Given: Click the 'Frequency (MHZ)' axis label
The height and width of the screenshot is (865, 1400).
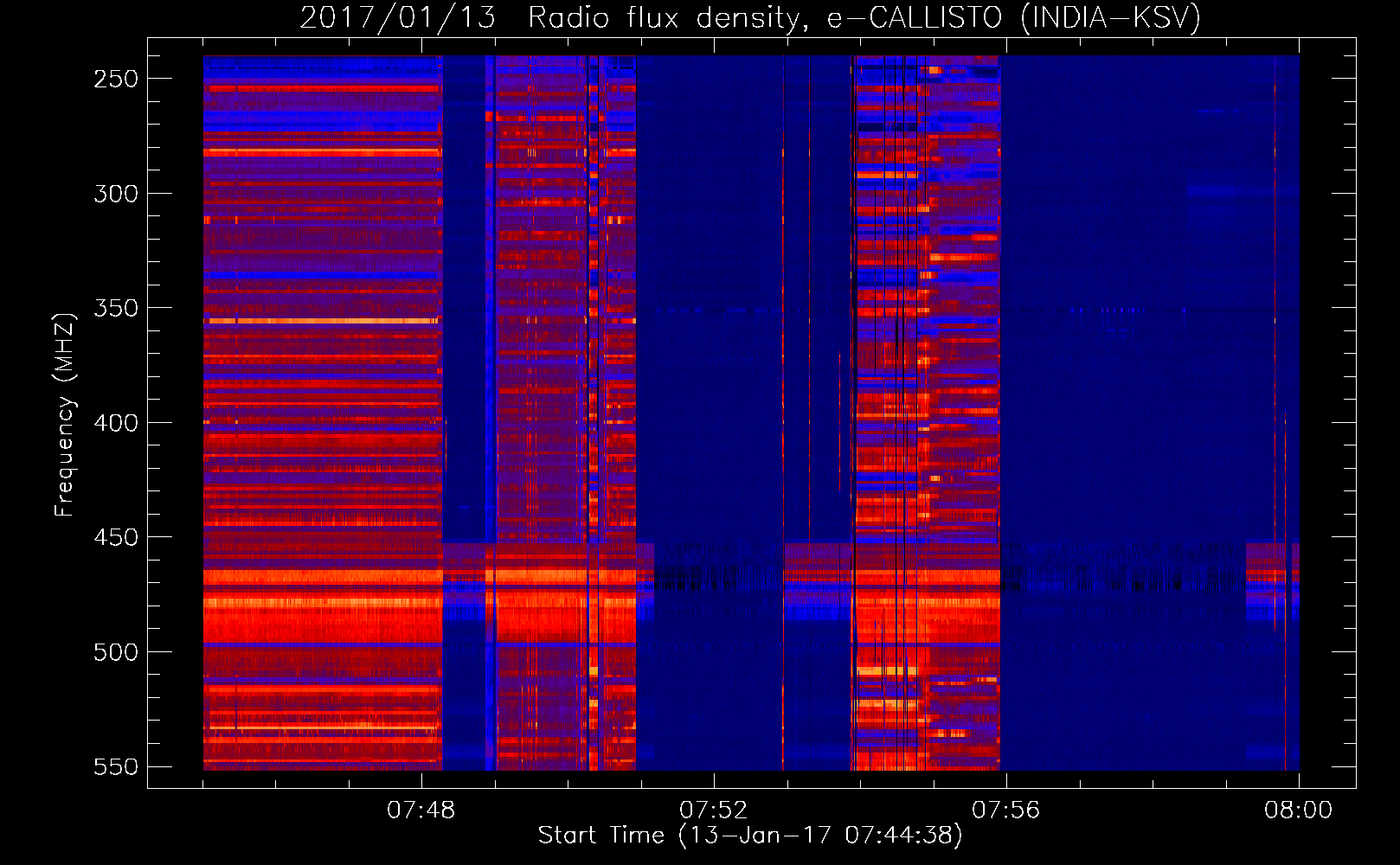Looking at the screenshot, I should pos(65,414).
